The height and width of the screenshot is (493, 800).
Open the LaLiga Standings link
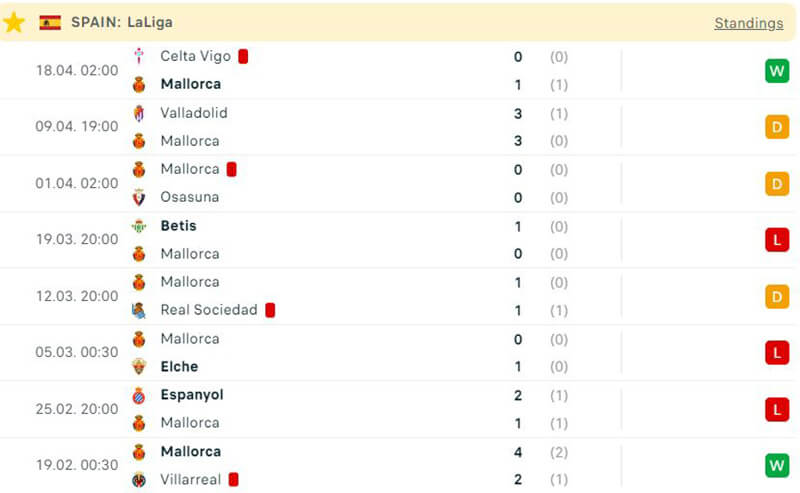point(748,23)
